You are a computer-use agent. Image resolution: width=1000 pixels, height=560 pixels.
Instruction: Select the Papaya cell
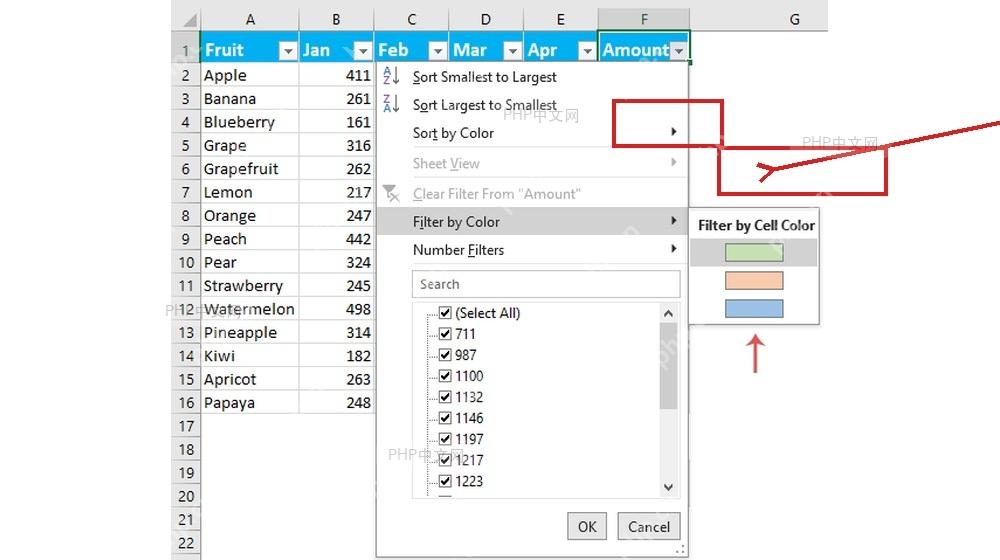click(249, 402)
